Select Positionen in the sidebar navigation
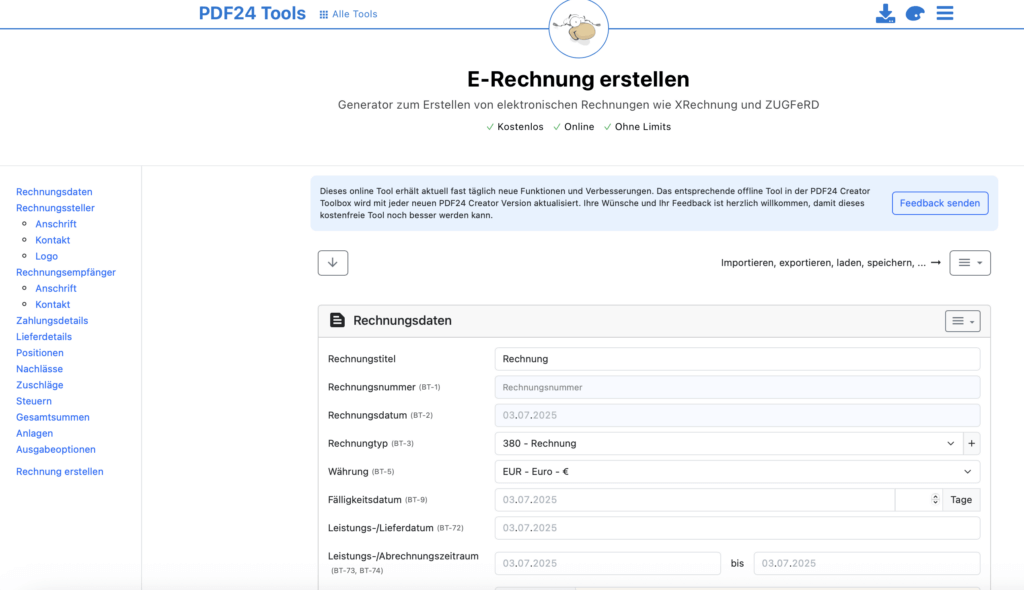Image resolution: width=1024 pixels, height=590 pixels. (x=40, y=353)
